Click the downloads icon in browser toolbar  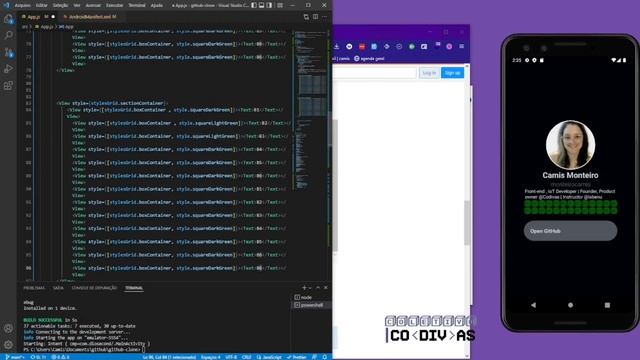(337, 47)
